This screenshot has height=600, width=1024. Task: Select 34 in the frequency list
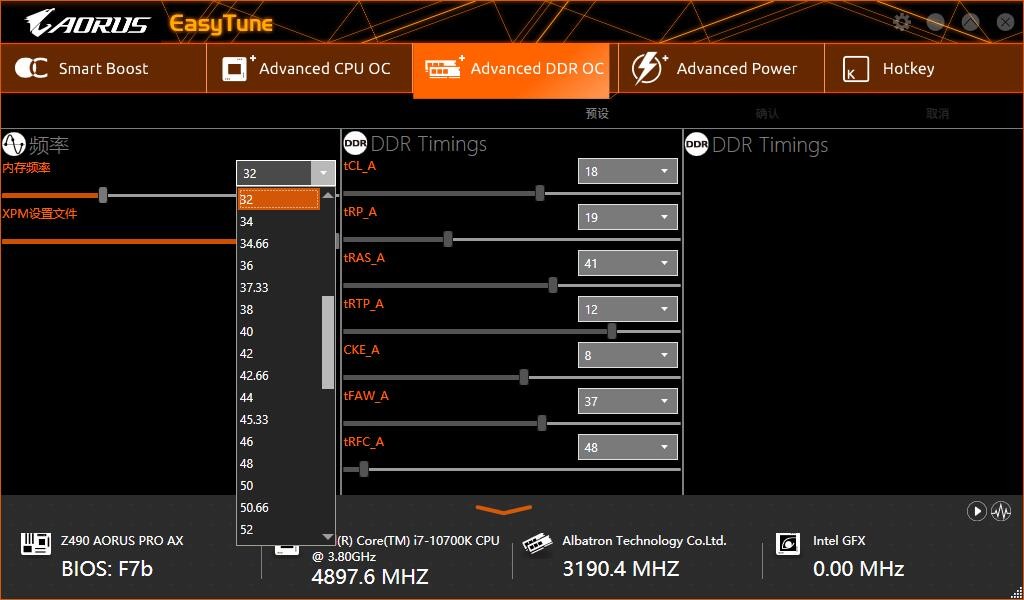(280, 222)
